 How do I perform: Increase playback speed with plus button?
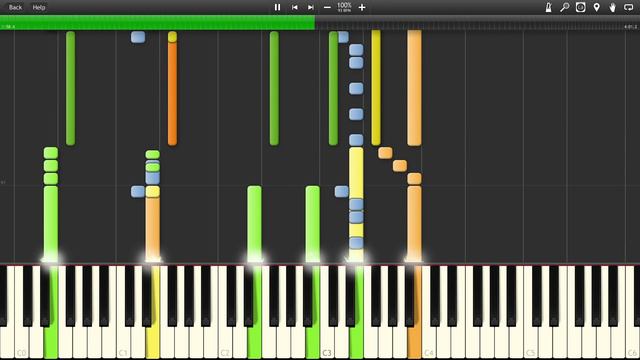point(362,7)
